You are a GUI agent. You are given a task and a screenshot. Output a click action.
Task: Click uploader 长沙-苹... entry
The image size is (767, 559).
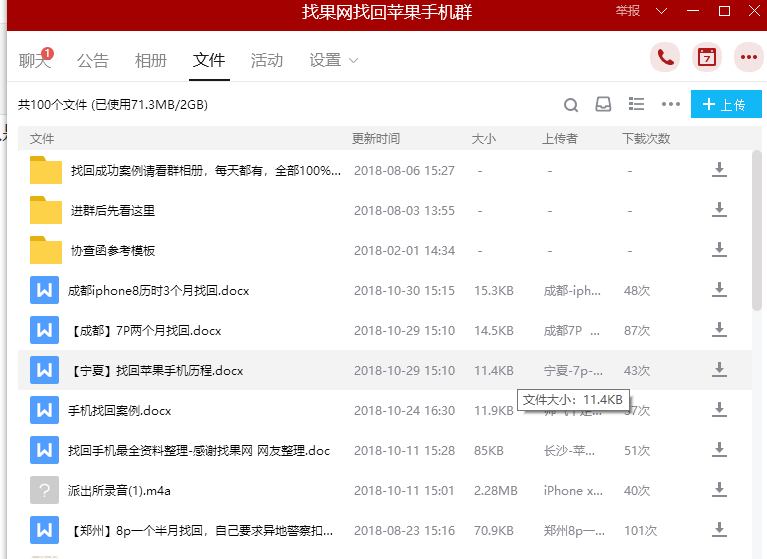click(569, 450)
